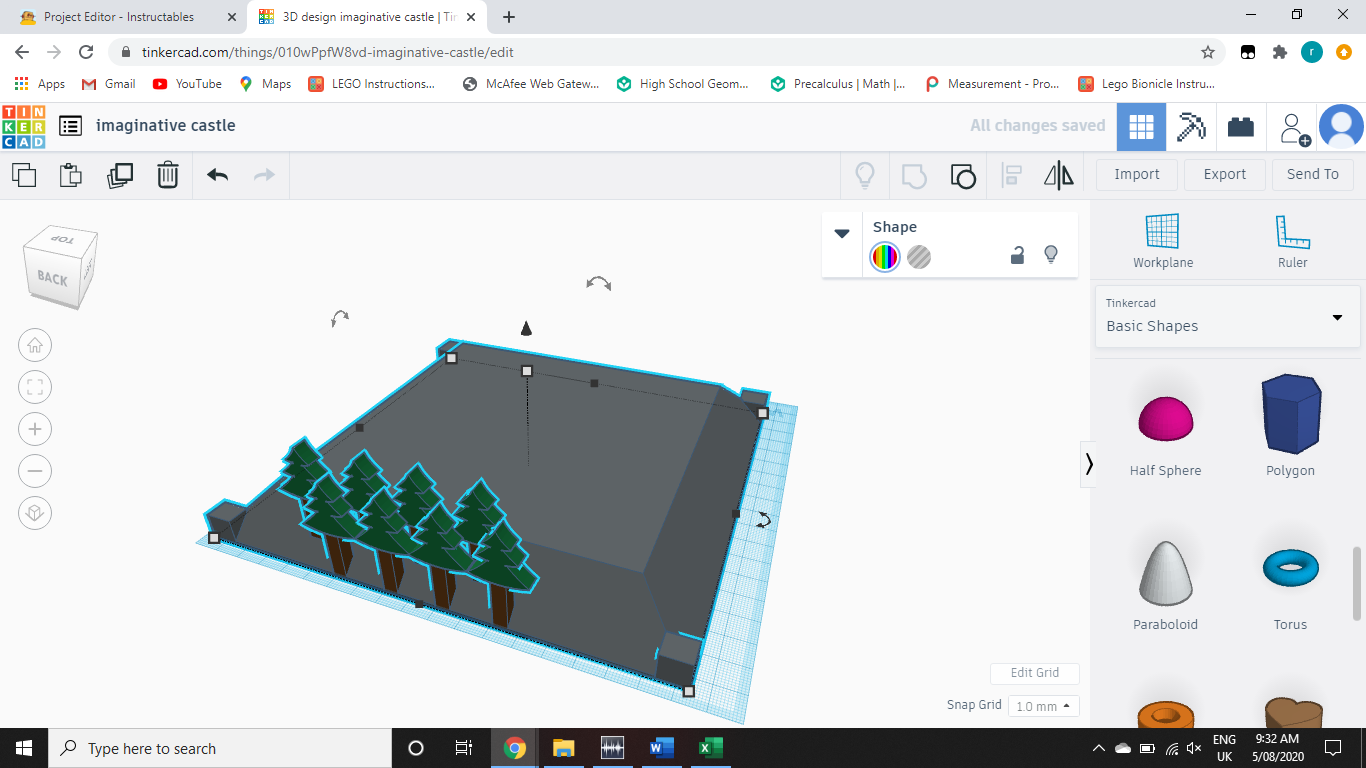
Task: Open the design list menu icon
Action: click(70, 126)
